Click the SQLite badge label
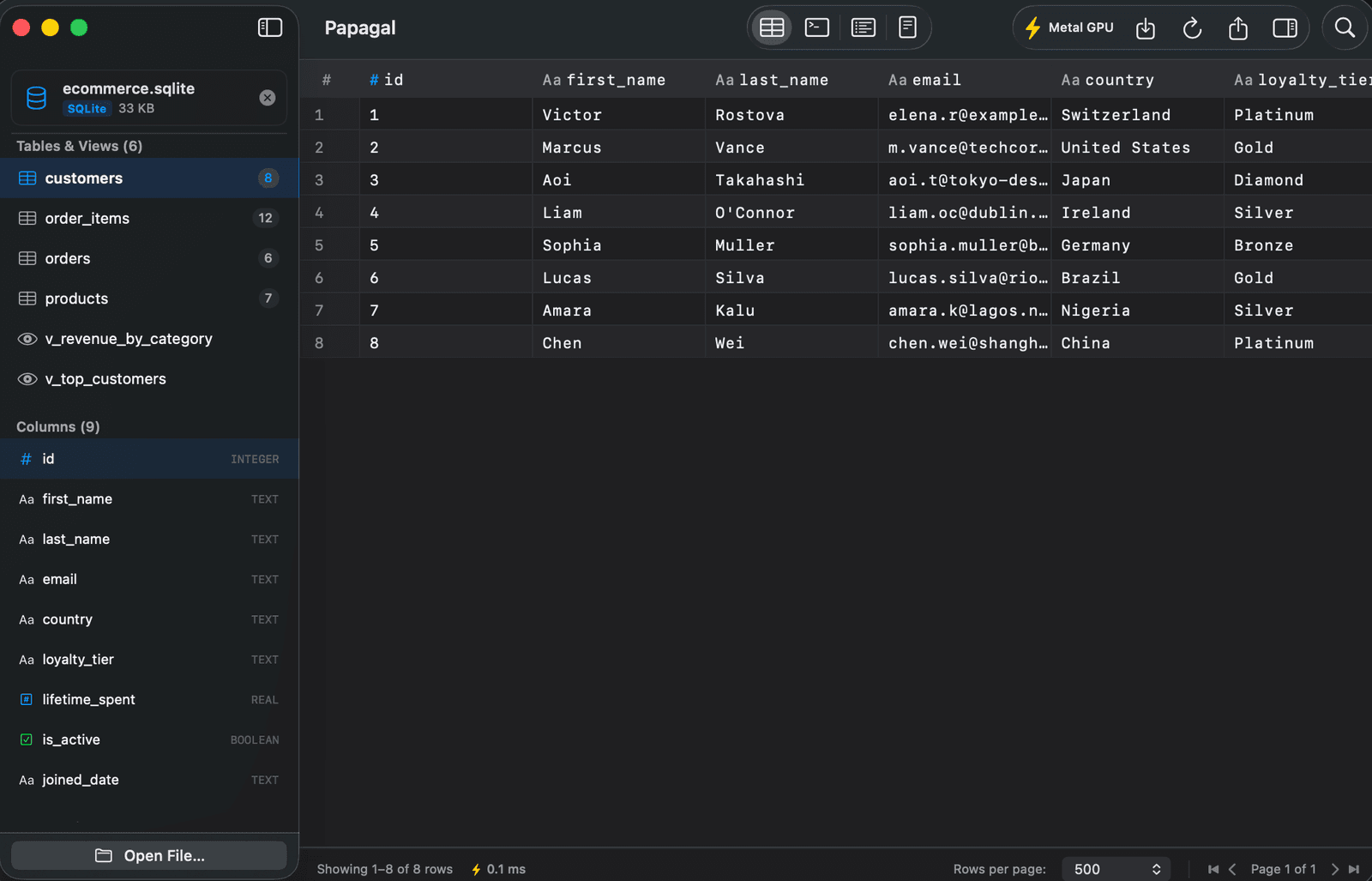Viewport: 1372px width, 881px height. 87,109
